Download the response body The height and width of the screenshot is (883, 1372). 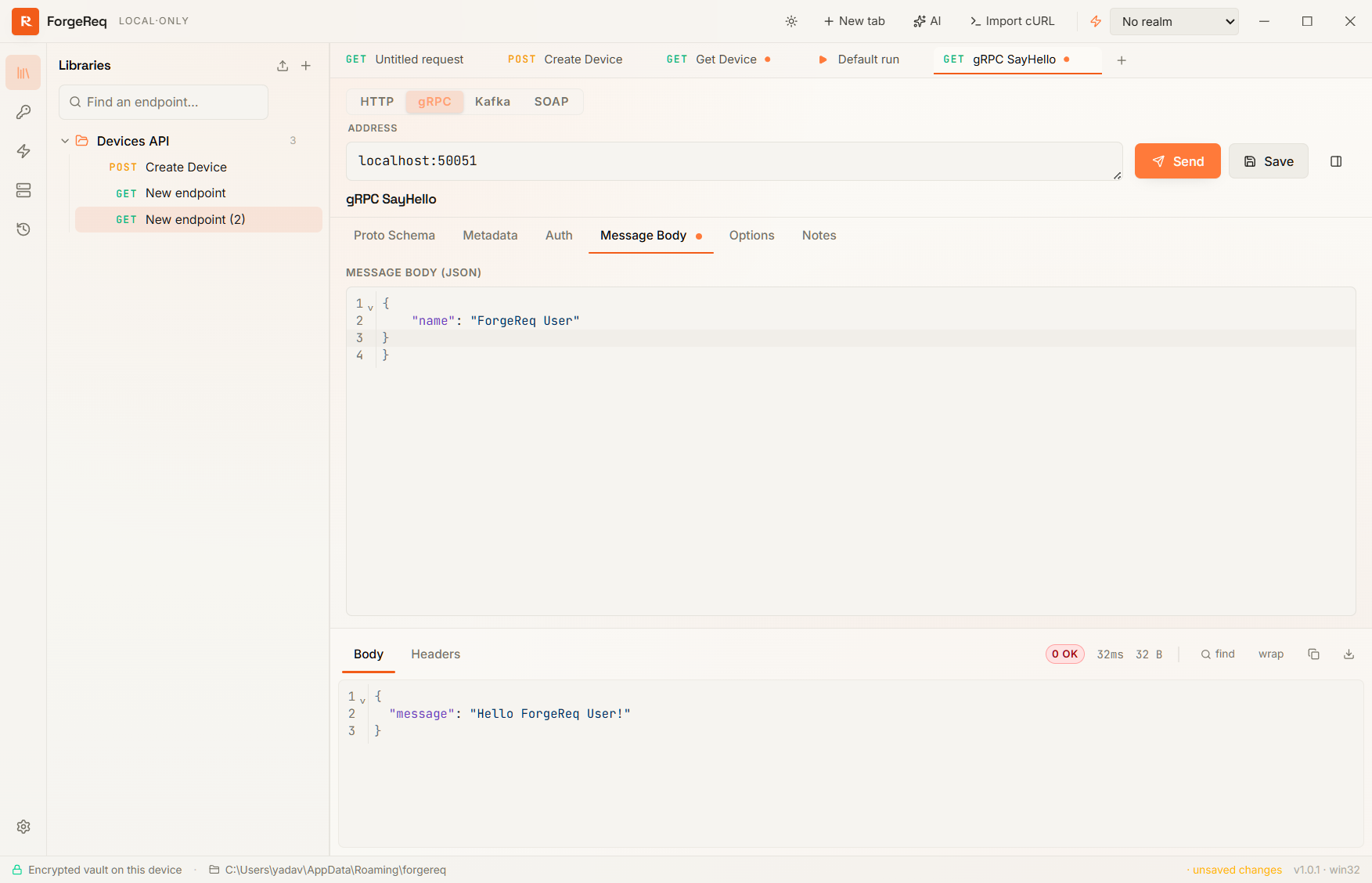click(x=1349, y=654)
